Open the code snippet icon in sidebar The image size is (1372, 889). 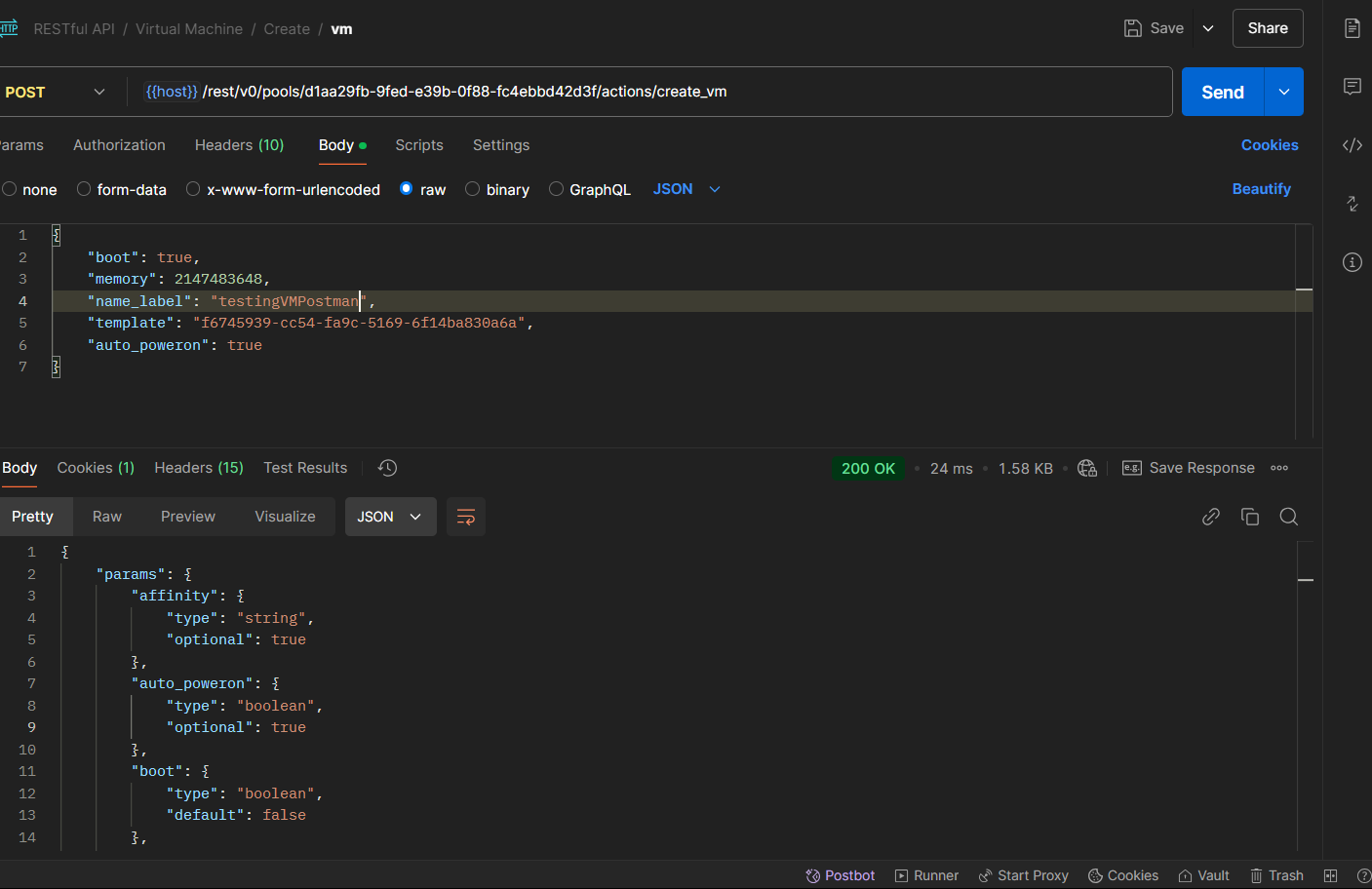click(x=1352, y=145)
